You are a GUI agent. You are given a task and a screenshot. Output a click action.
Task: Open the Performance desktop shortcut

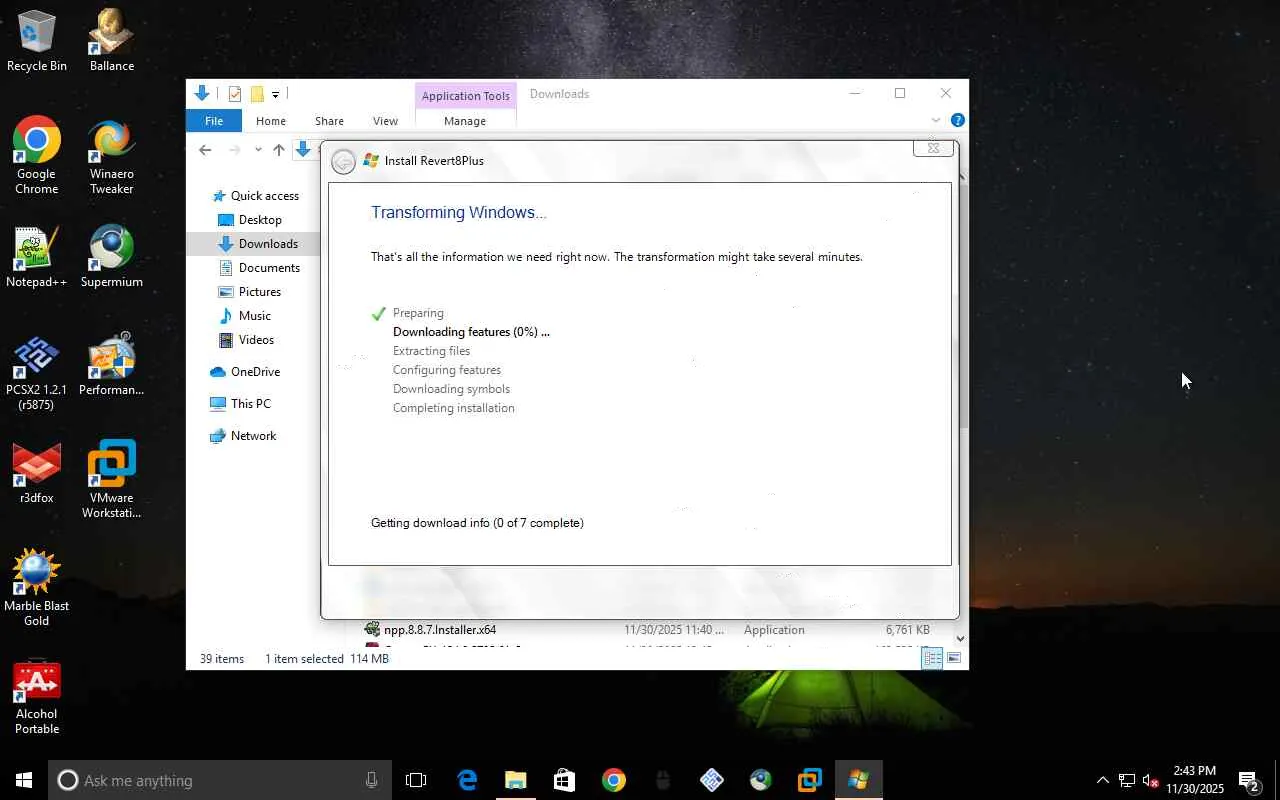[x=112, y=365]
